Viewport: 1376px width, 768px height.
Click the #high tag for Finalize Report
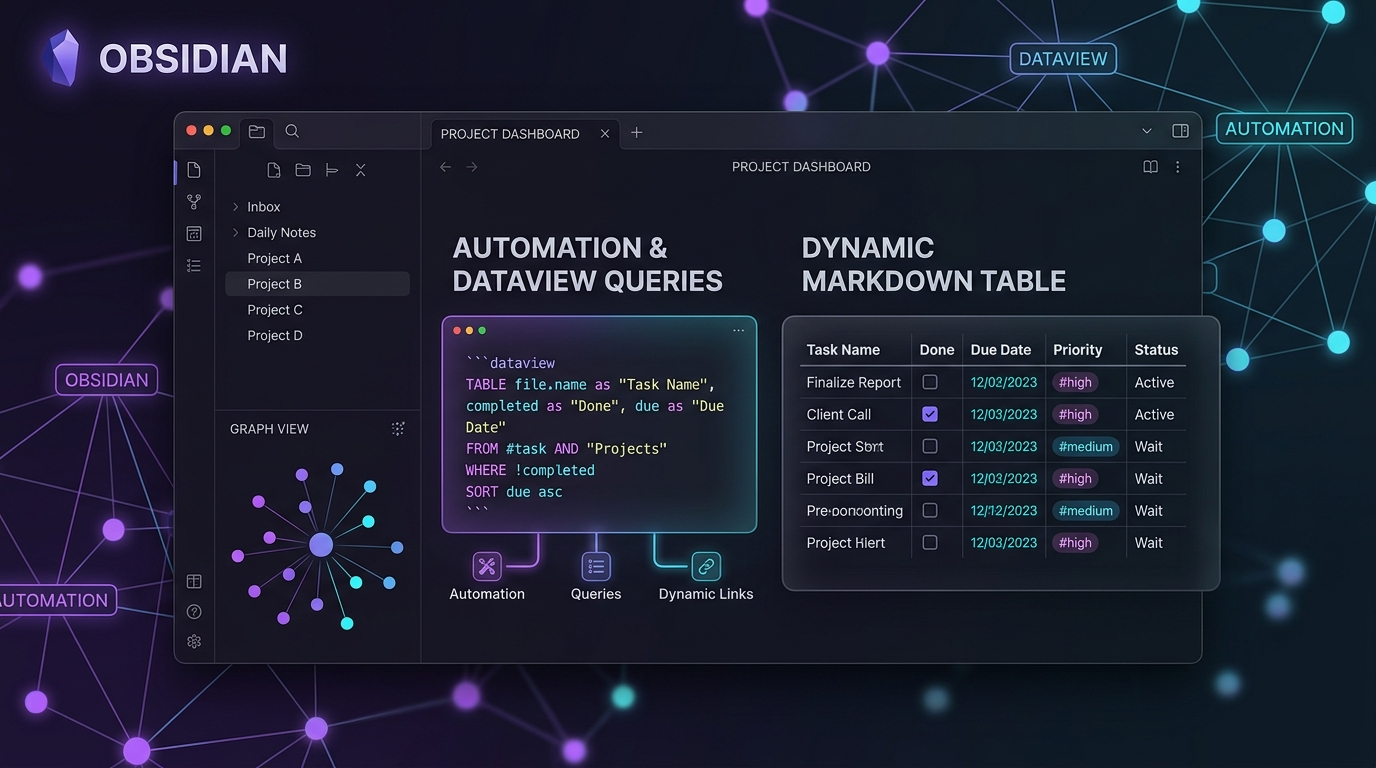click(x=1075, y=382)
